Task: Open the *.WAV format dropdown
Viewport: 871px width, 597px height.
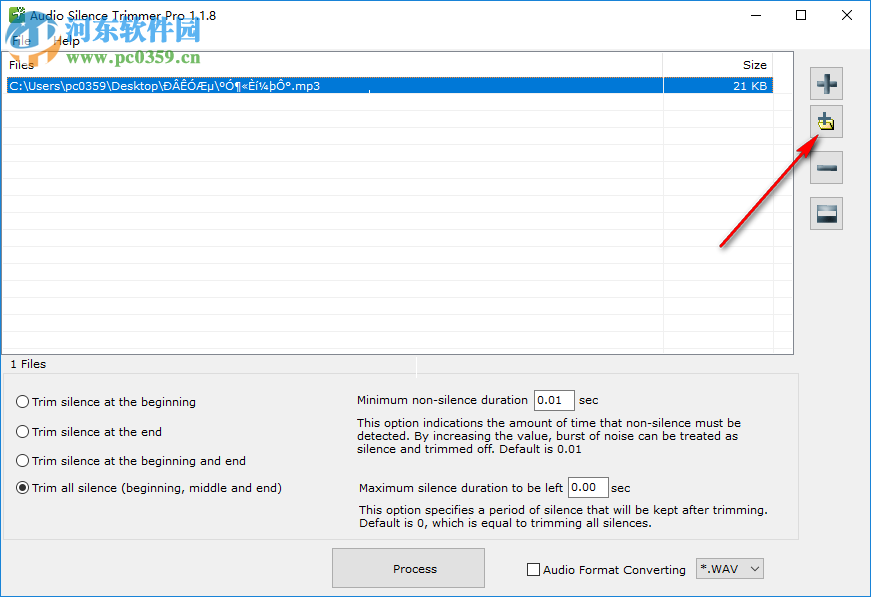Action: 729,569
